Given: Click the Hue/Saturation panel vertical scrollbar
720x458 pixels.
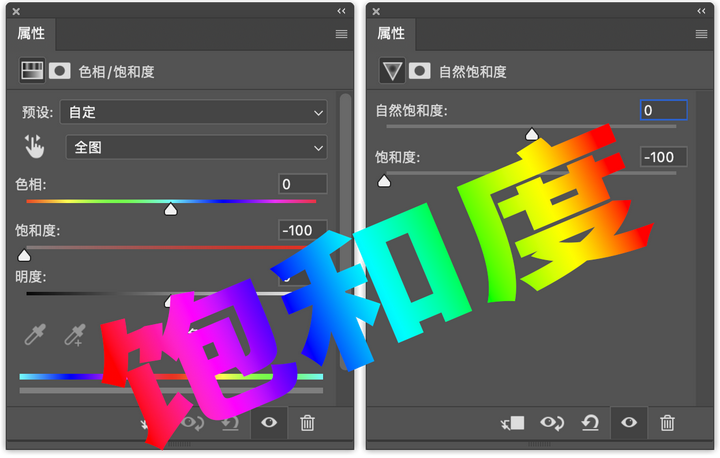Looking at the screenshot, I should 345,230.
